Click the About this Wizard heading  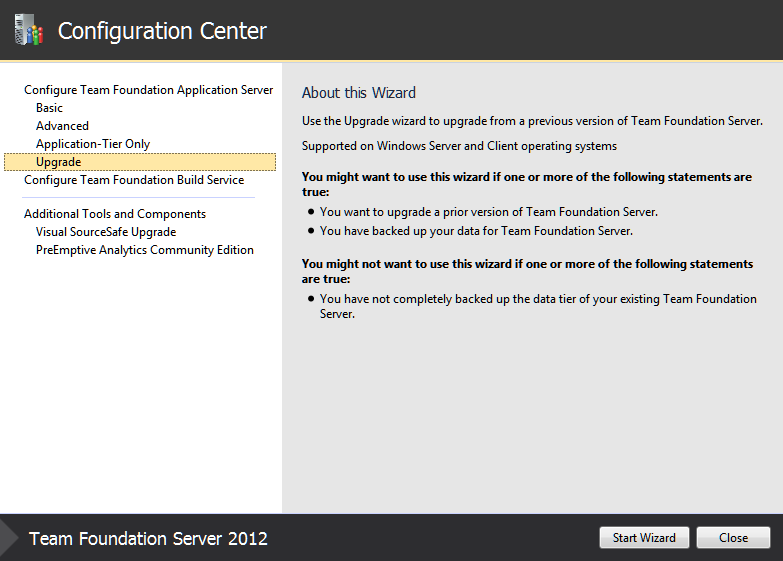359,93
